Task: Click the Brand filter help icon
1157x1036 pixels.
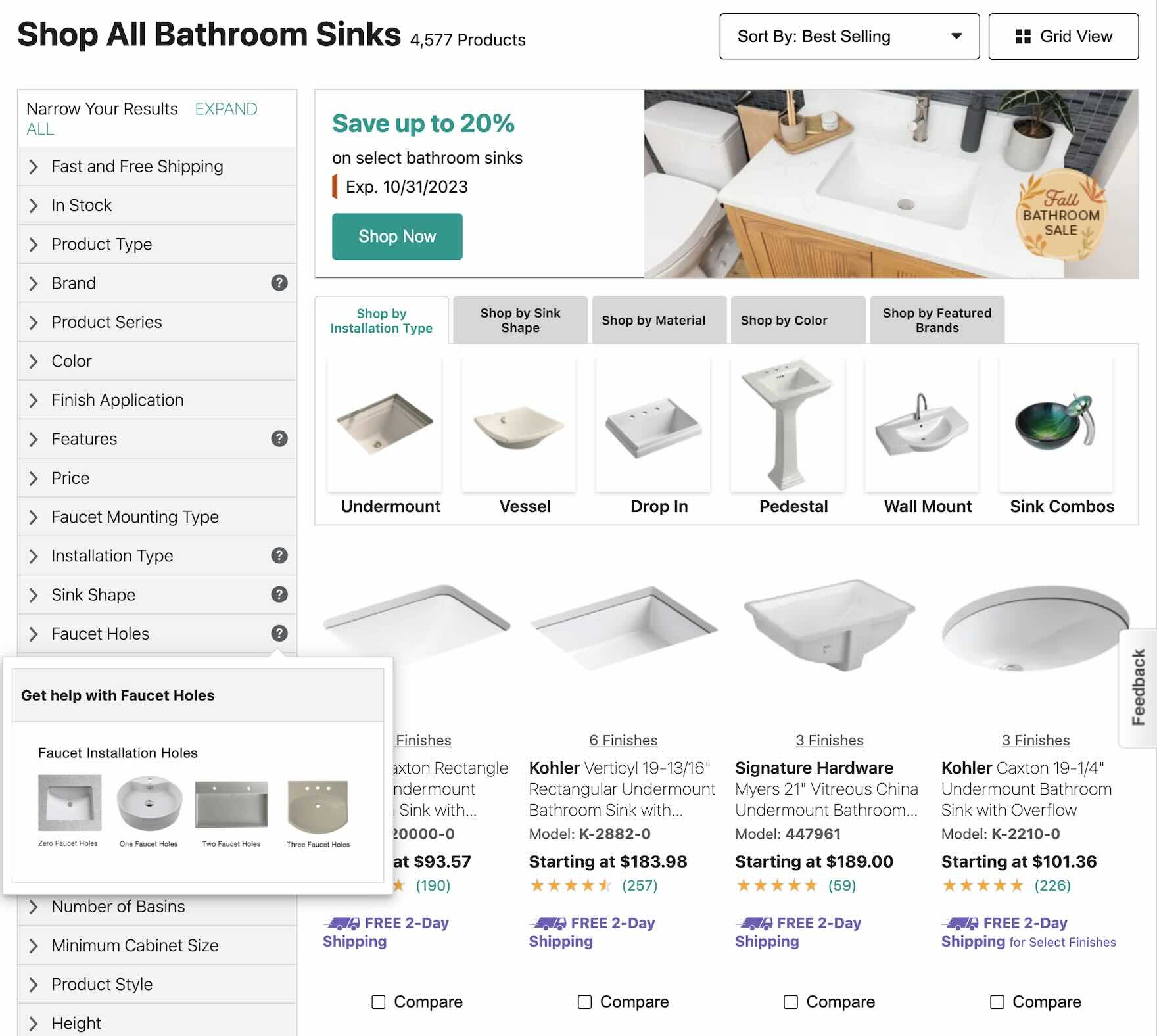Action: click(279, 283)
